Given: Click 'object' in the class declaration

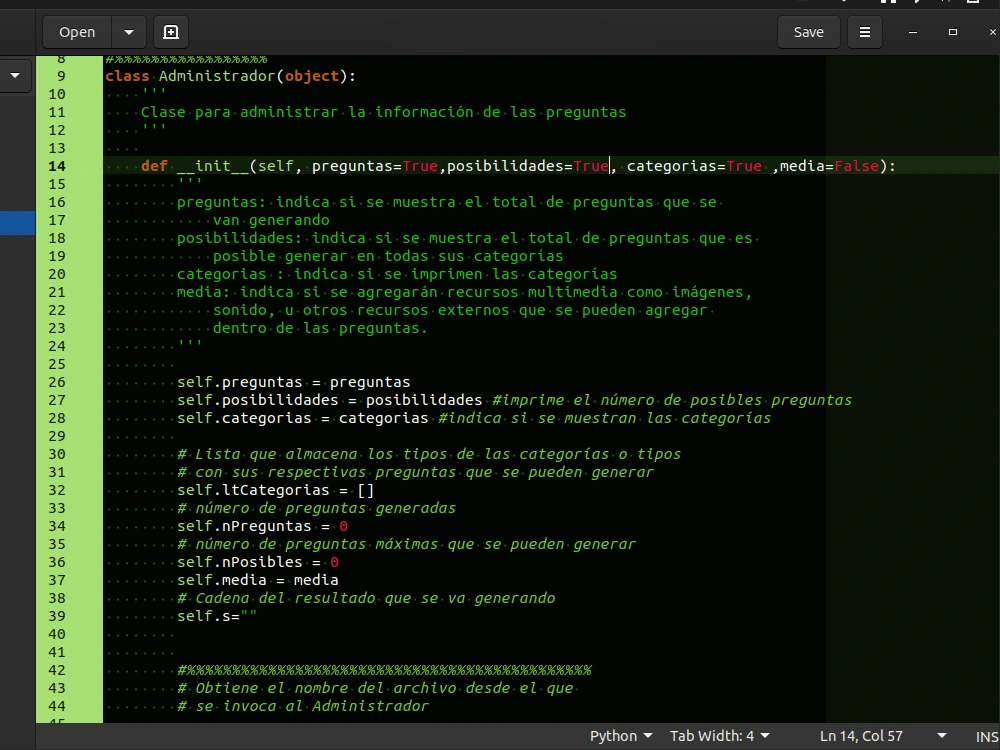Looking at the screenshot, I should (312, 76).
